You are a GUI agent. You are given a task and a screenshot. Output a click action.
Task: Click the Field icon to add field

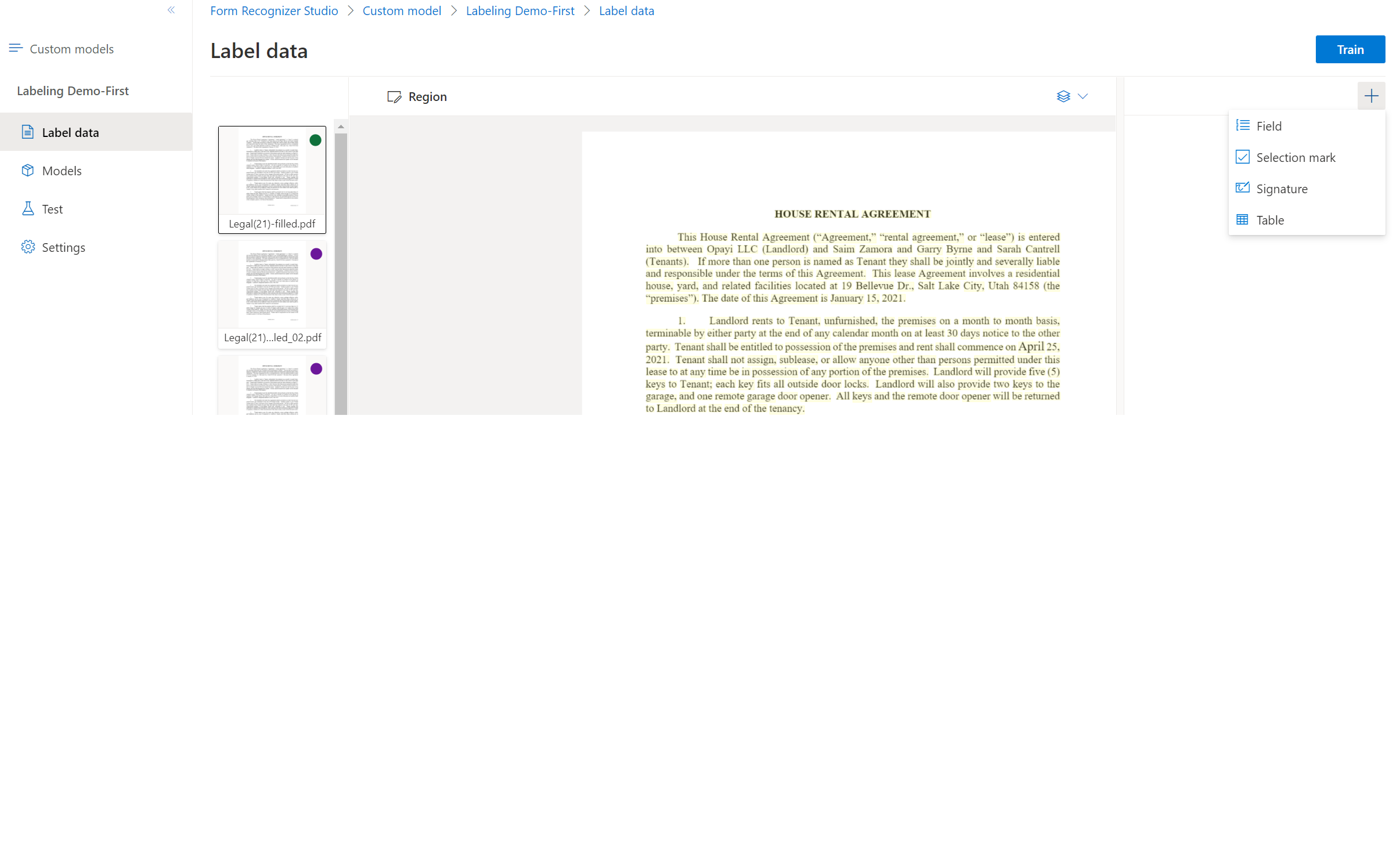pos(1244,125)
